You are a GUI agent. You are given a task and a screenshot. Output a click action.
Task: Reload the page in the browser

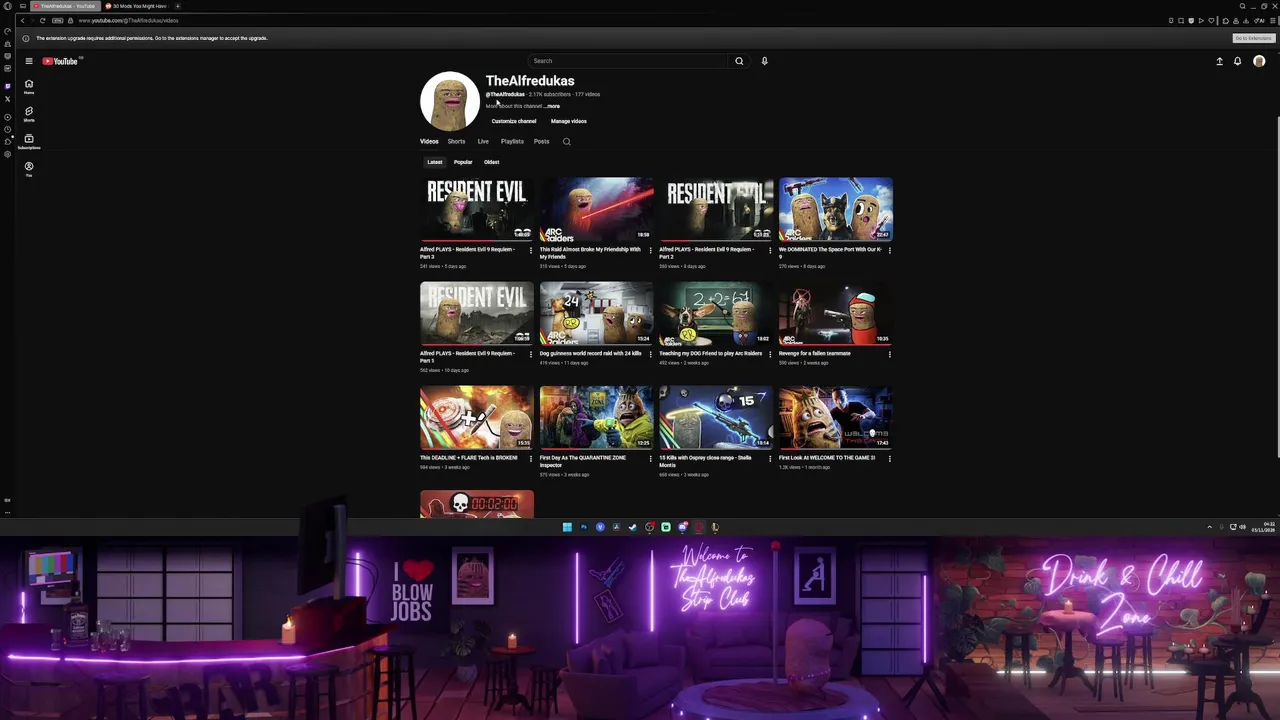click(x=42, y=20)
